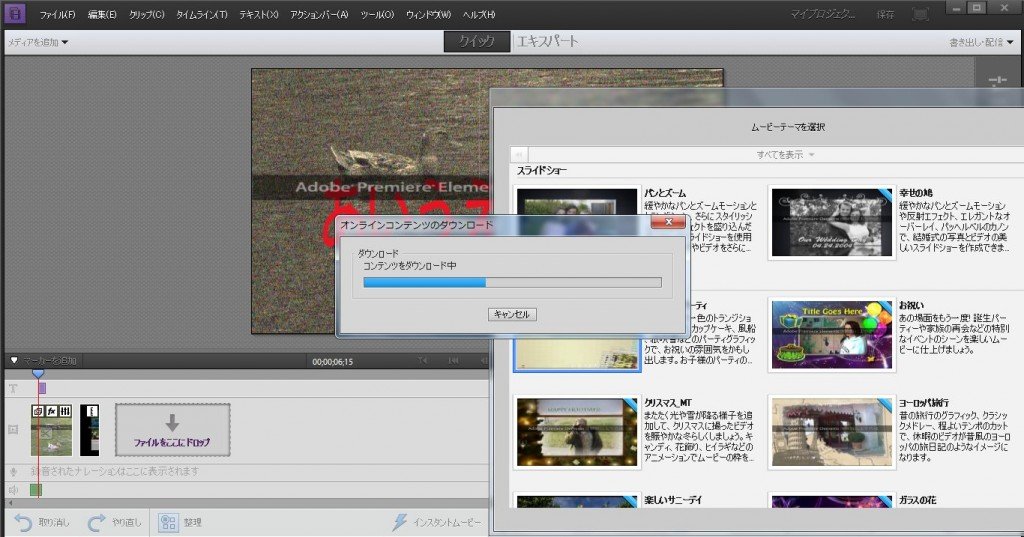Viewport: 1024px width, 537px height.
Task: Open the クリップ(C) menu
Action: tap(146, 14)
